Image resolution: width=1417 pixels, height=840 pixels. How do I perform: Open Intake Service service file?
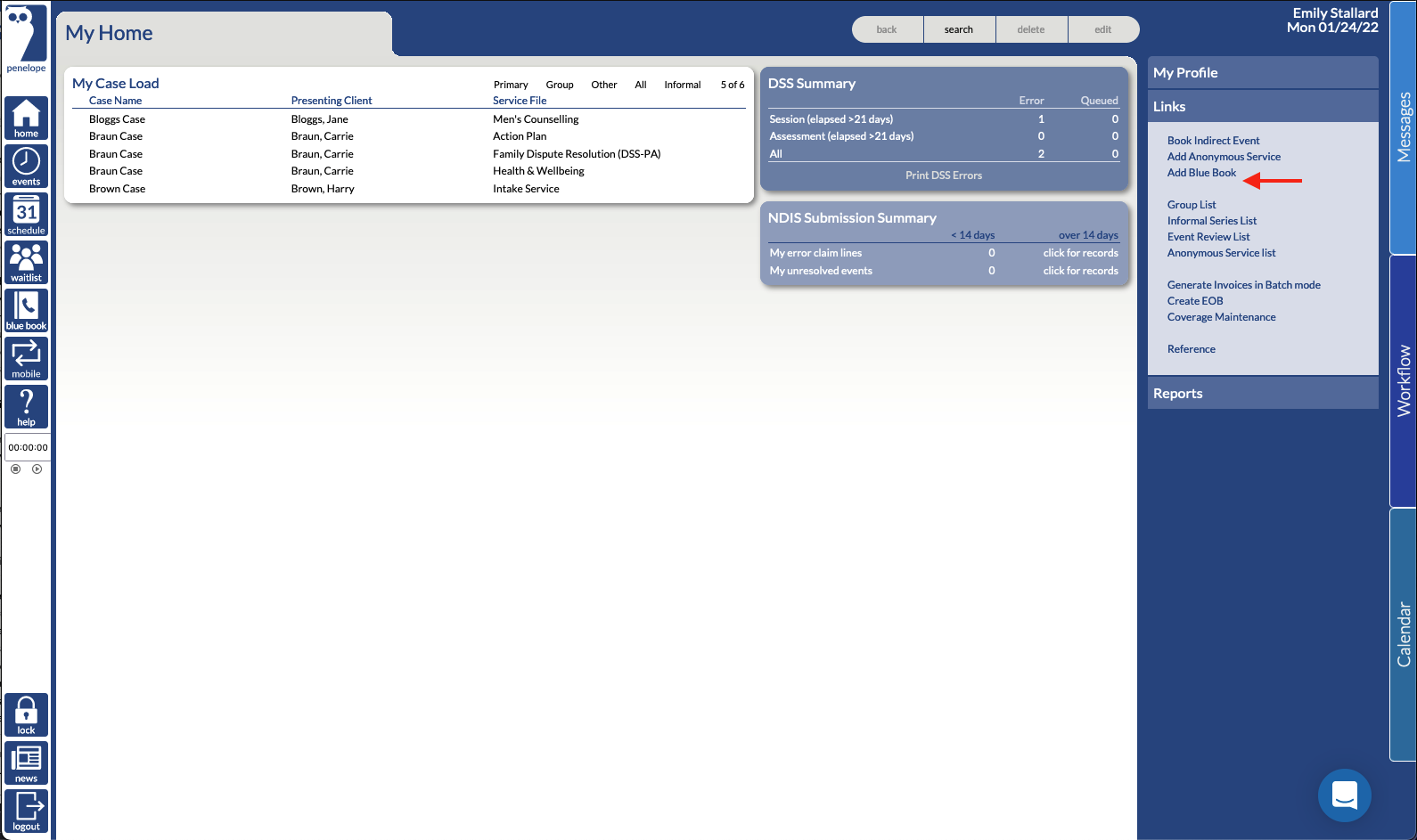[x=526, y=189]
